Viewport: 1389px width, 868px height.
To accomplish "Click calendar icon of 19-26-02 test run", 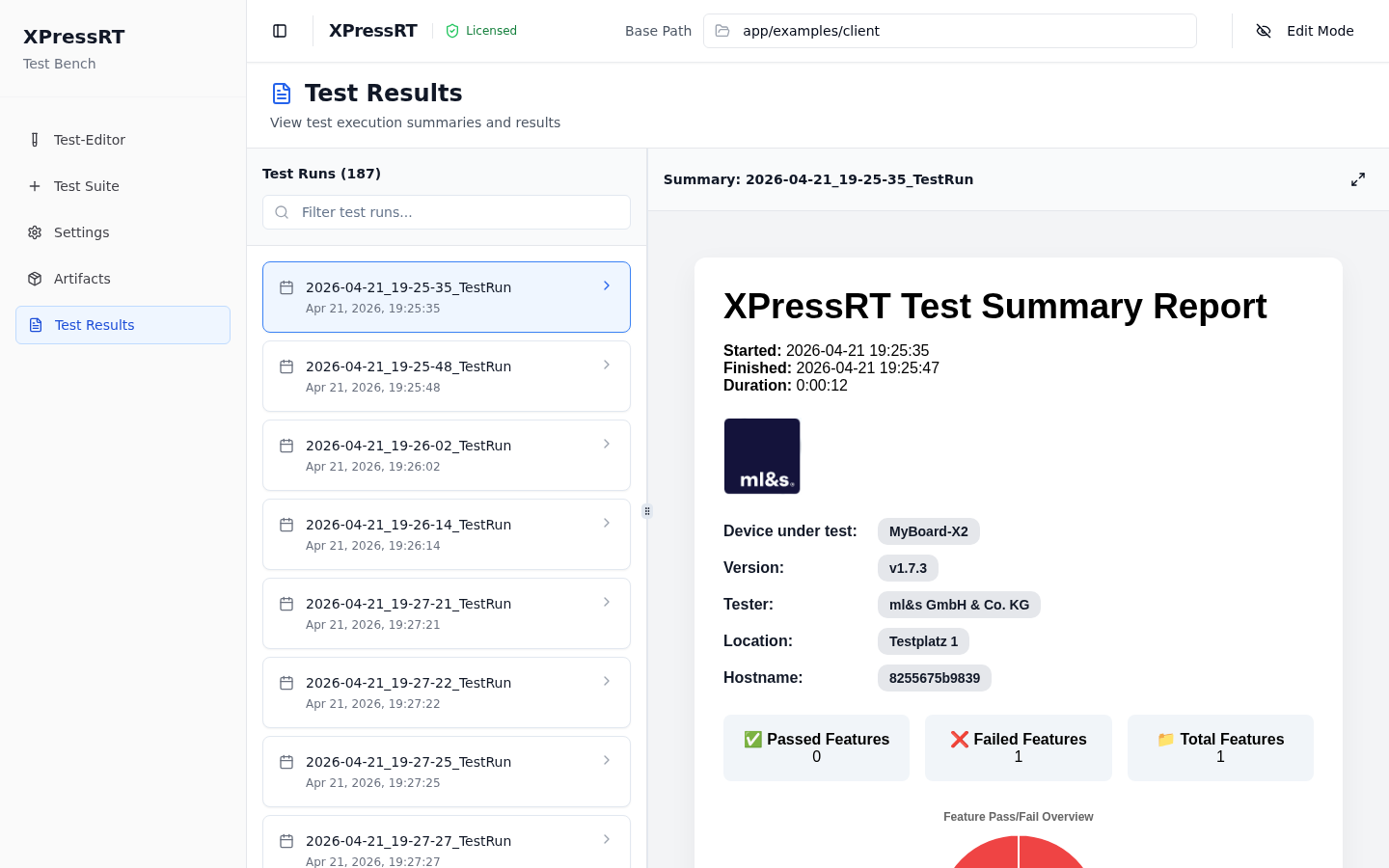I will tap(286, 446).
